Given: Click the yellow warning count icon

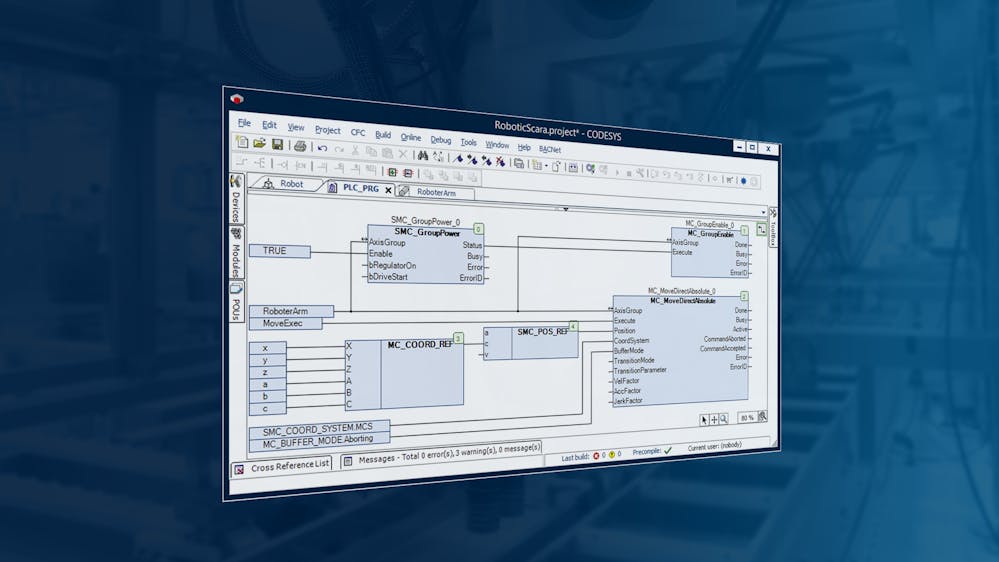Looking at the screenshot, I should [x=612, y=454].
